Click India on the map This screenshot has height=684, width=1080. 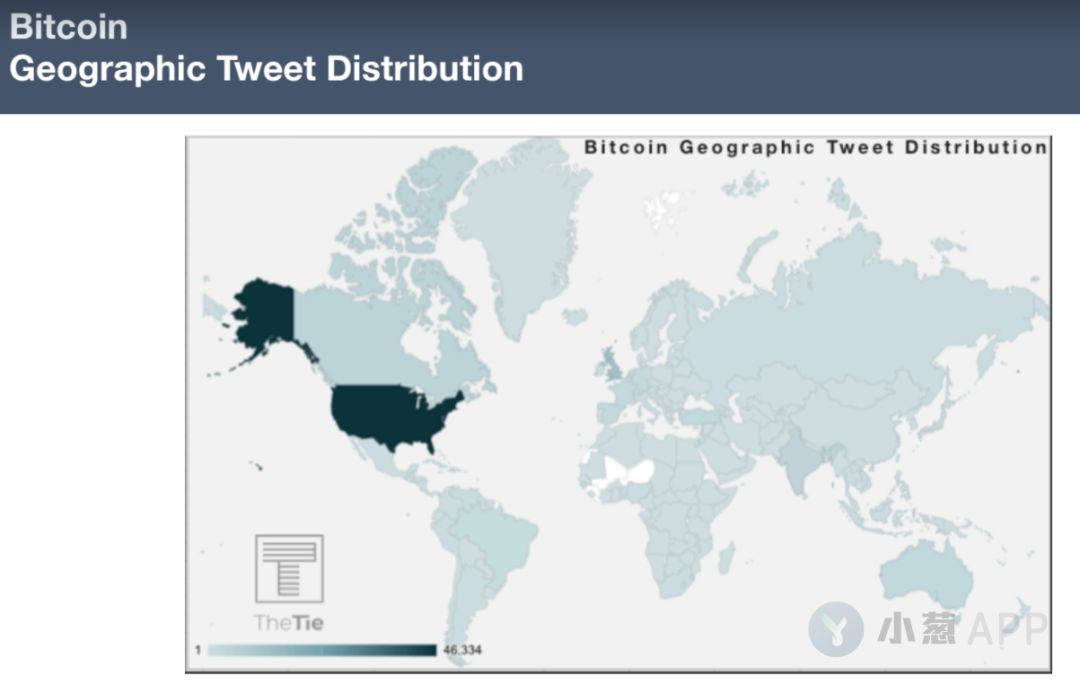(x=799, y=460)
